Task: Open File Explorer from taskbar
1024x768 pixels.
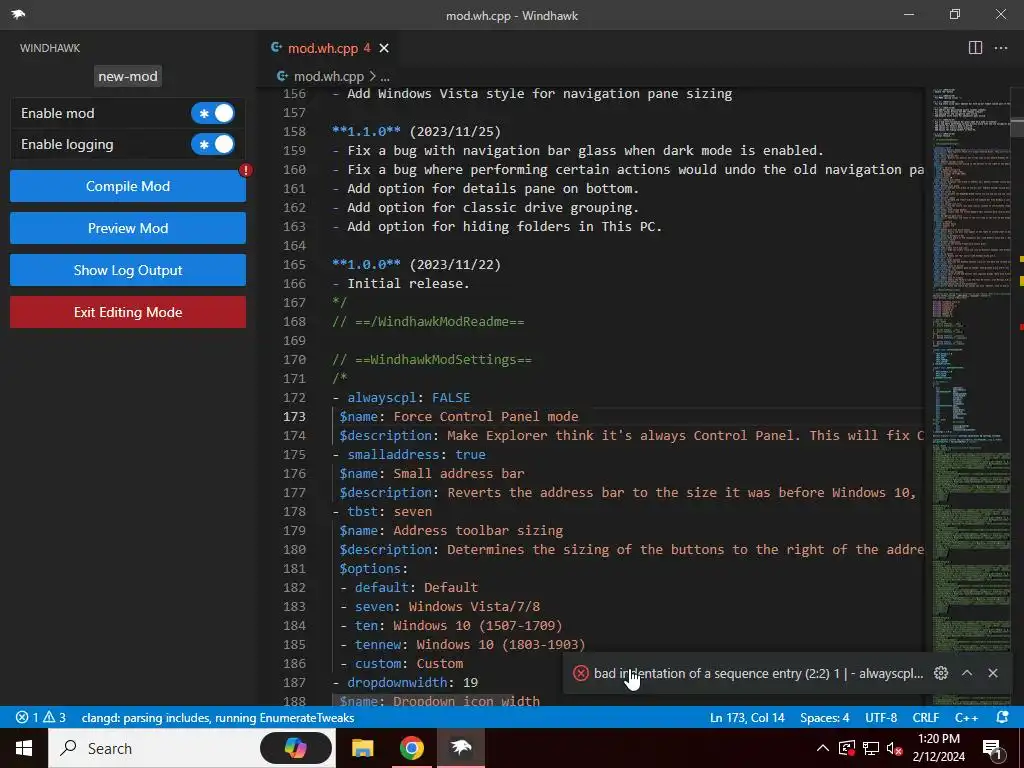Action: click(x=362, y=748)
